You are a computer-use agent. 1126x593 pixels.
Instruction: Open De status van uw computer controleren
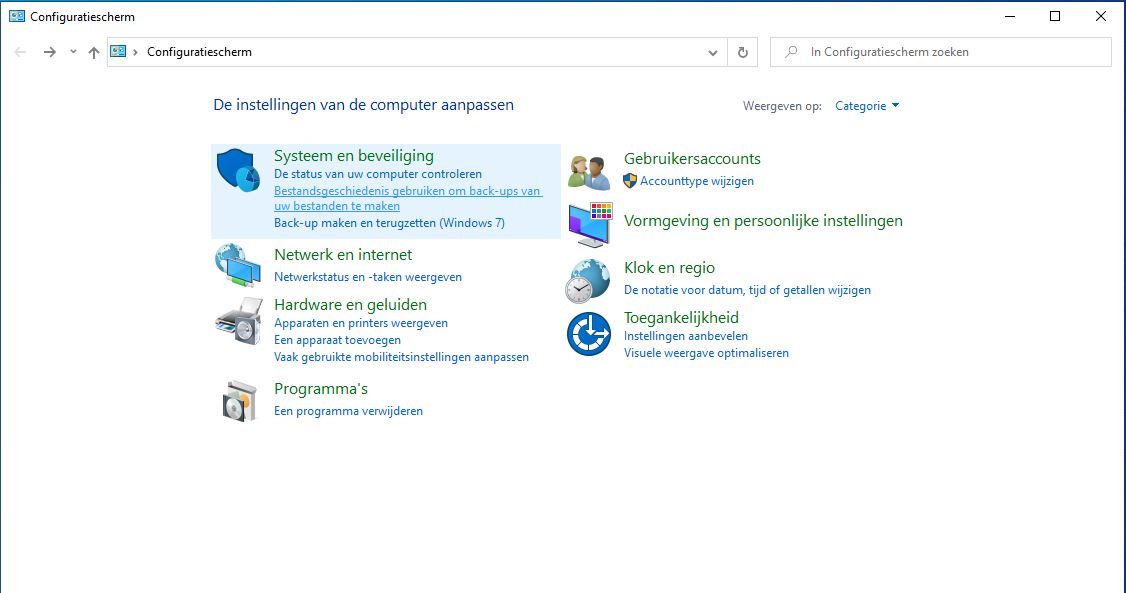(x=378, y=174)
